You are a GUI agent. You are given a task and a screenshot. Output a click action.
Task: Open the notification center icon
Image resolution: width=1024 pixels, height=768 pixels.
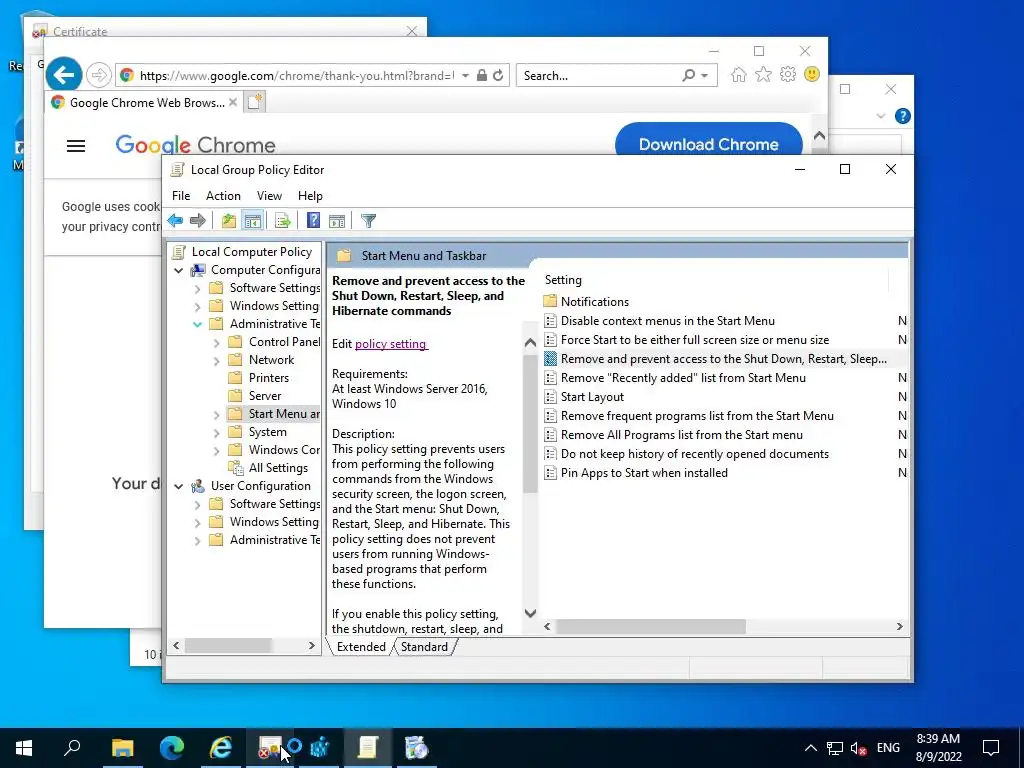[991, 748]
